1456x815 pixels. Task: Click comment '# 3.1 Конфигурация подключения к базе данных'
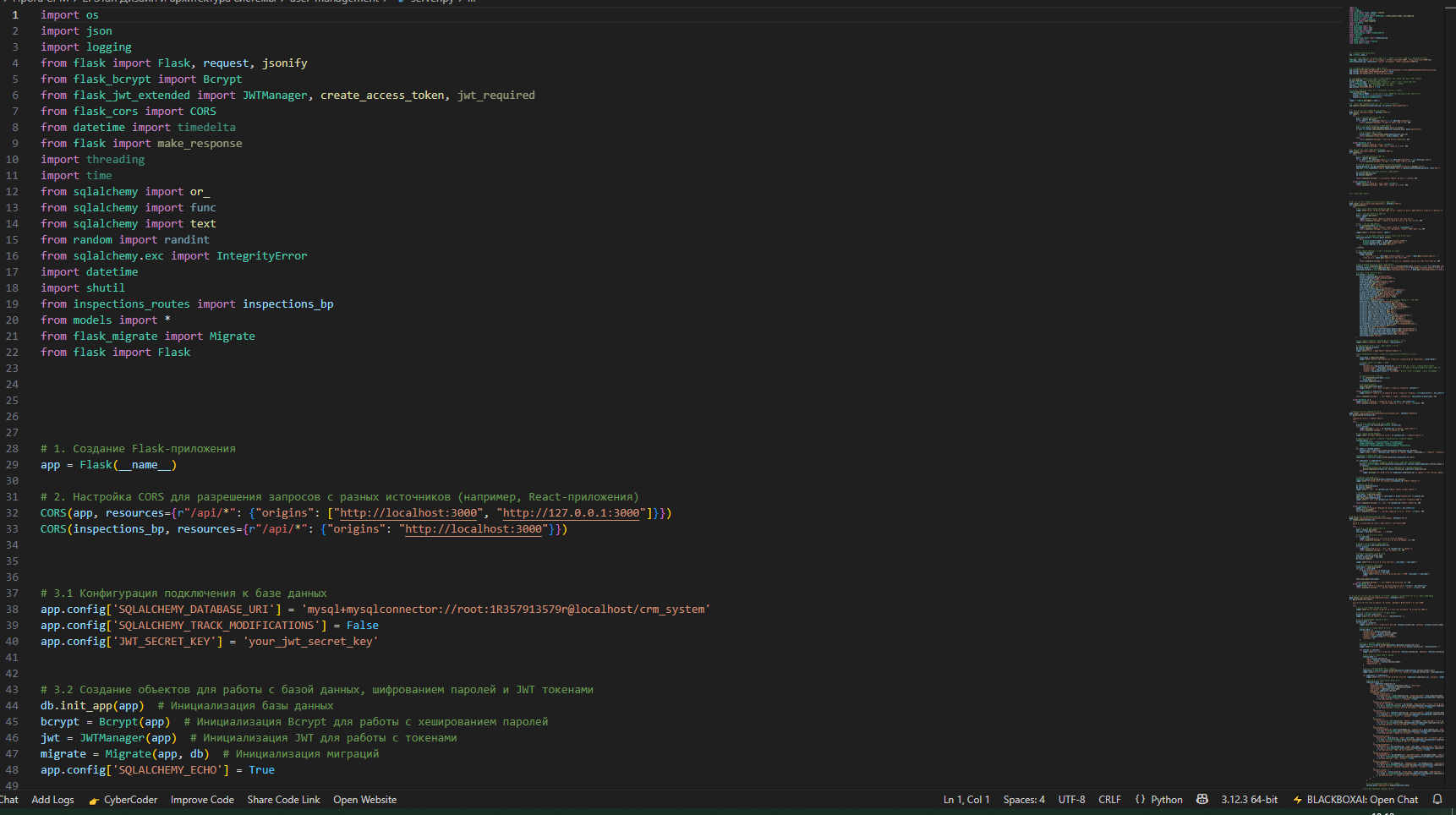click(x=183, y=593)
